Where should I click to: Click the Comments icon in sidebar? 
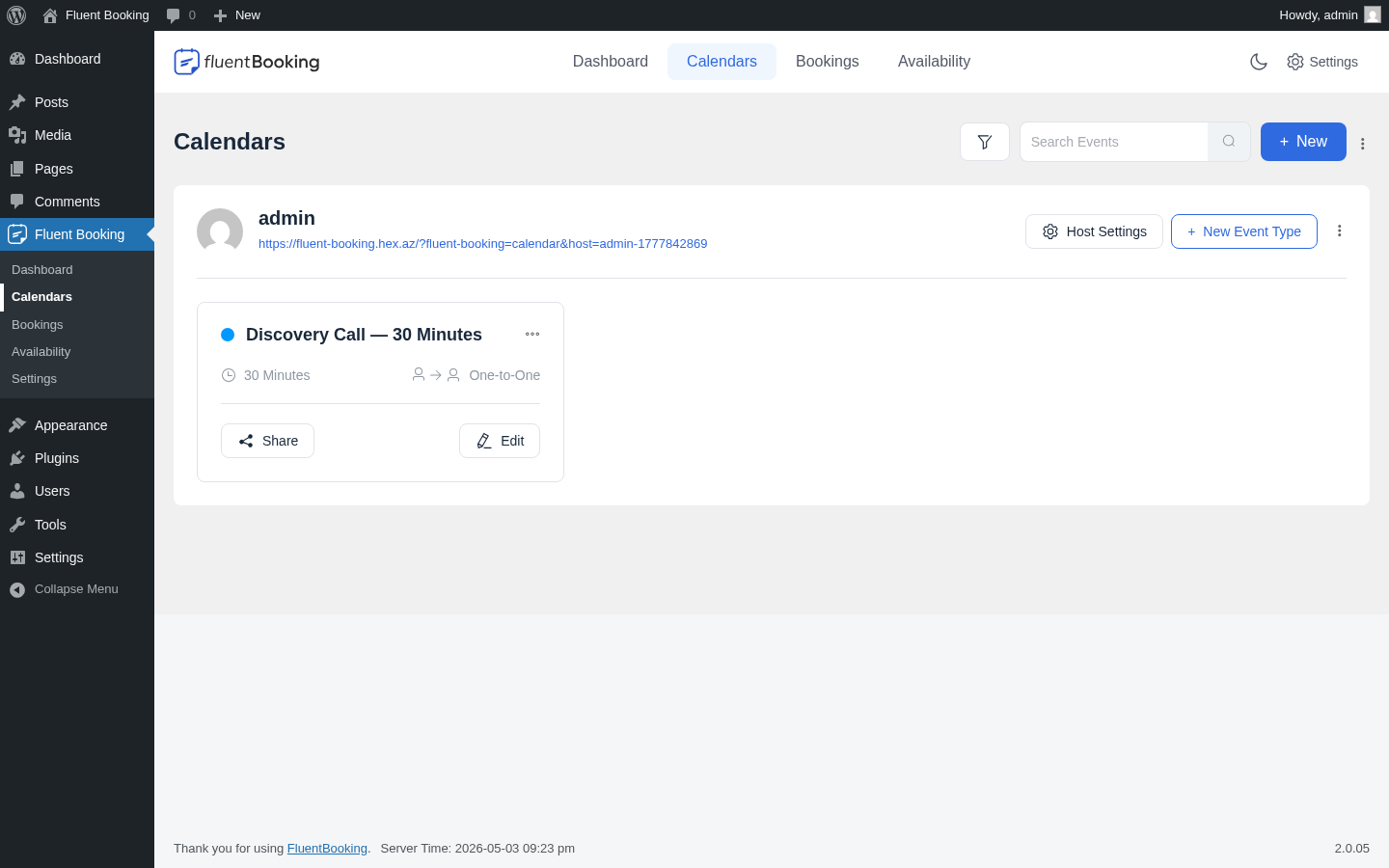tap(17, 202)
